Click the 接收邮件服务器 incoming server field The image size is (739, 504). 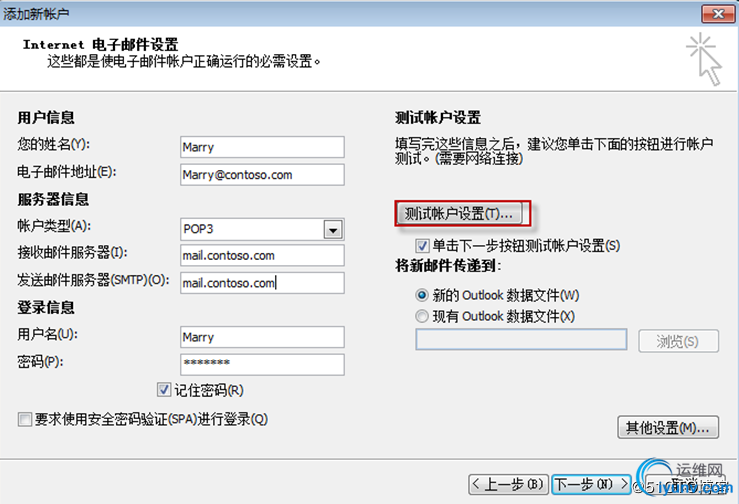click(262, 256)
